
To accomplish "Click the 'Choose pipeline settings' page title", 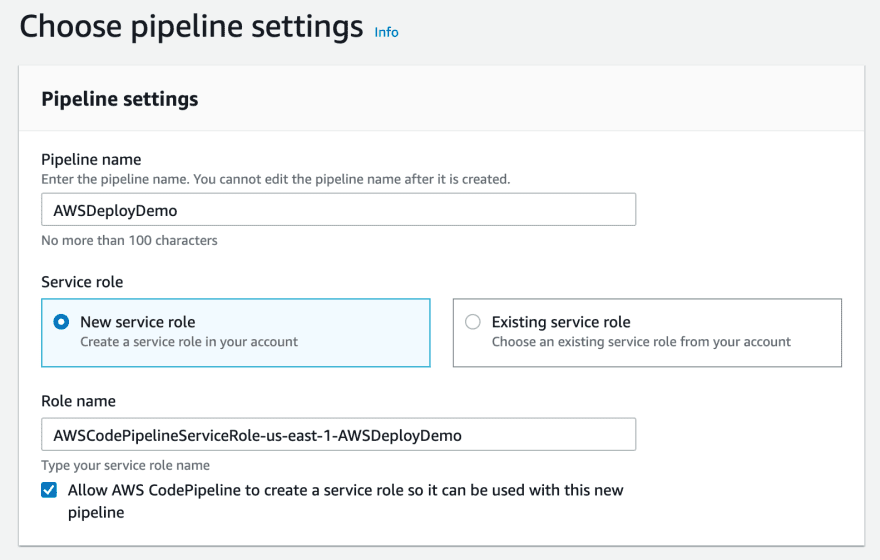I will point(191,26).
